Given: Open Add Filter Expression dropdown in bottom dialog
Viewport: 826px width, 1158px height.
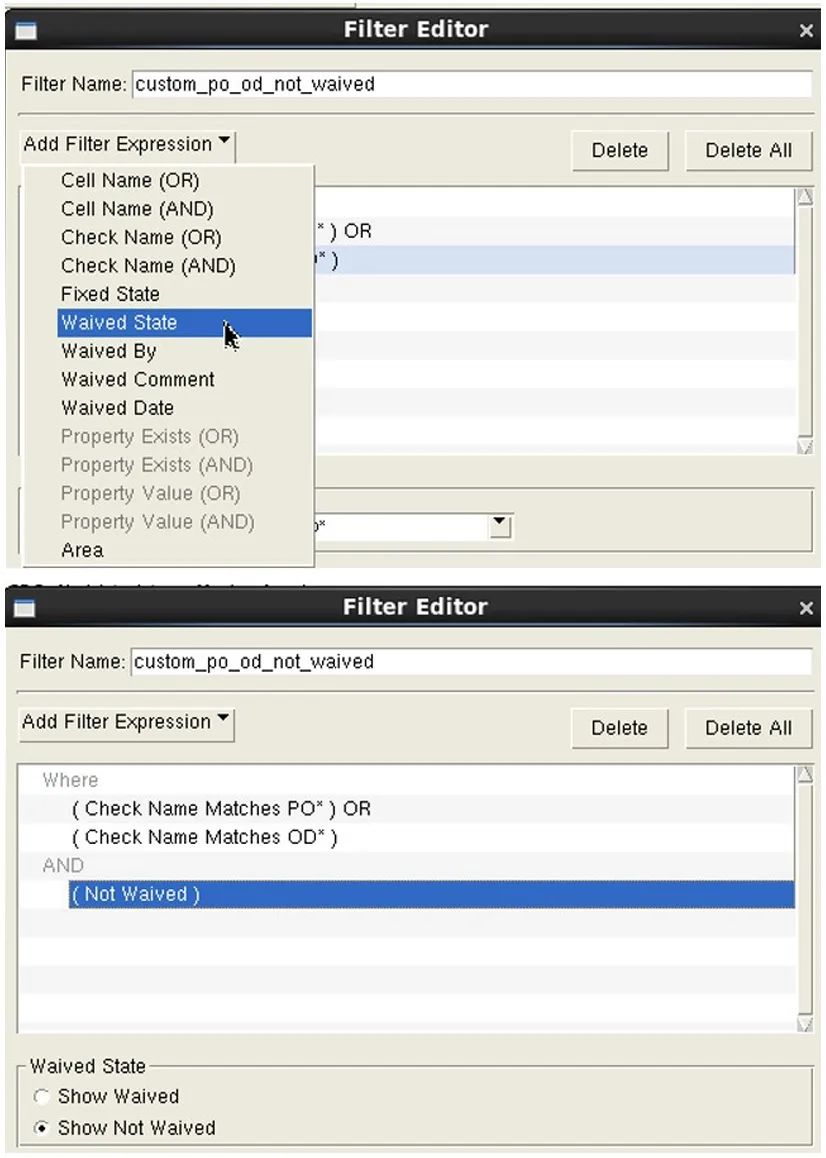Looking at the screenshot, I should click(126, 722).
